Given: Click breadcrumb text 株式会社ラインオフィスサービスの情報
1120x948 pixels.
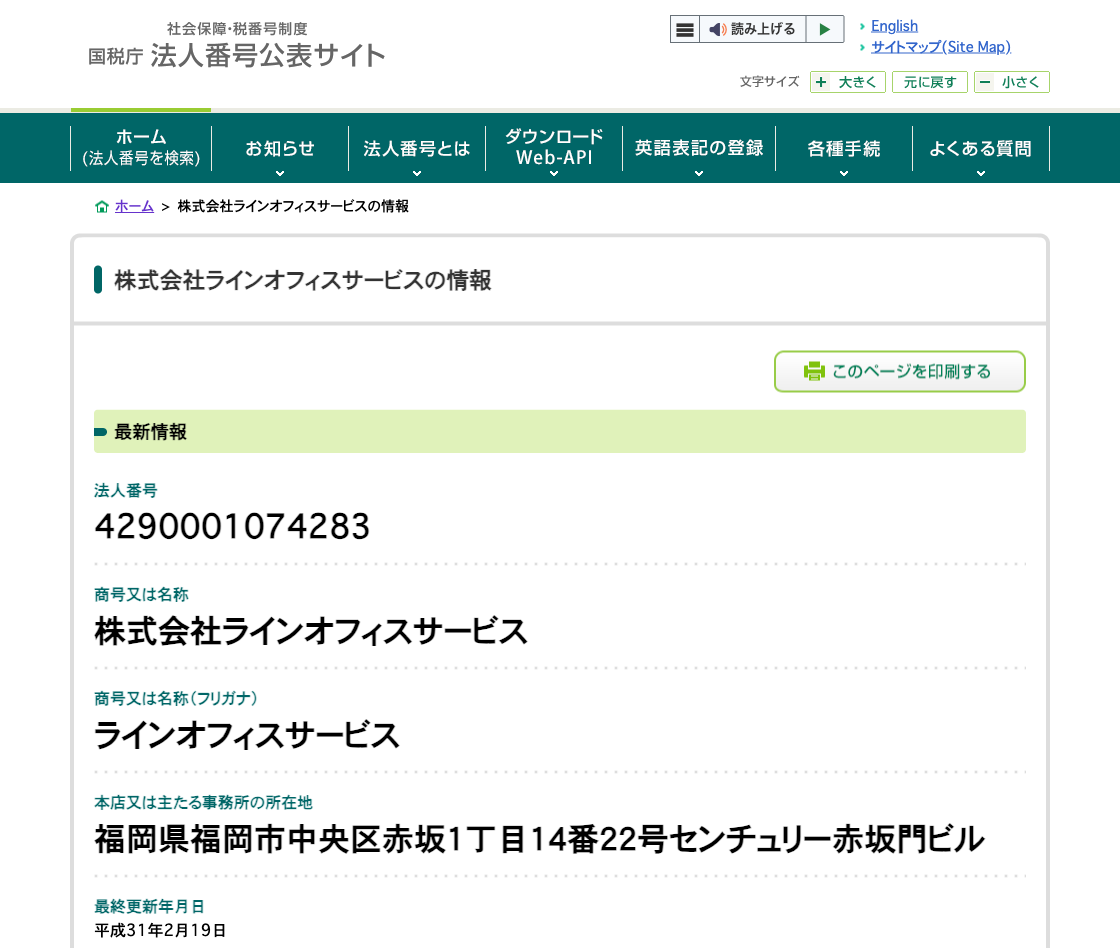Looking at the screenshot, I should click(x=293, y=206).
